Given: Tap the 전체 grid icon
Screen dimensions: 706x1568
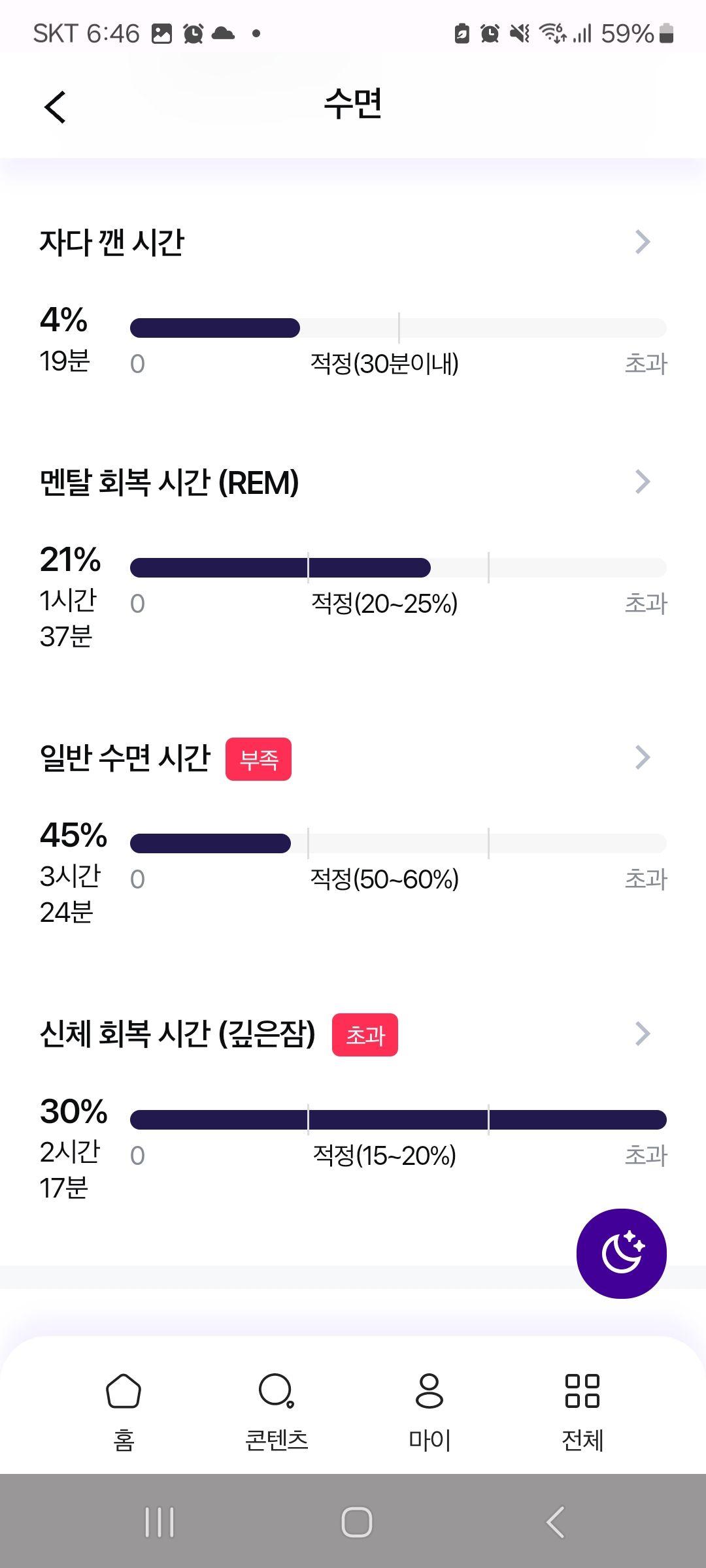Looking at the screenshot, I should click(x=582, y=1391).
